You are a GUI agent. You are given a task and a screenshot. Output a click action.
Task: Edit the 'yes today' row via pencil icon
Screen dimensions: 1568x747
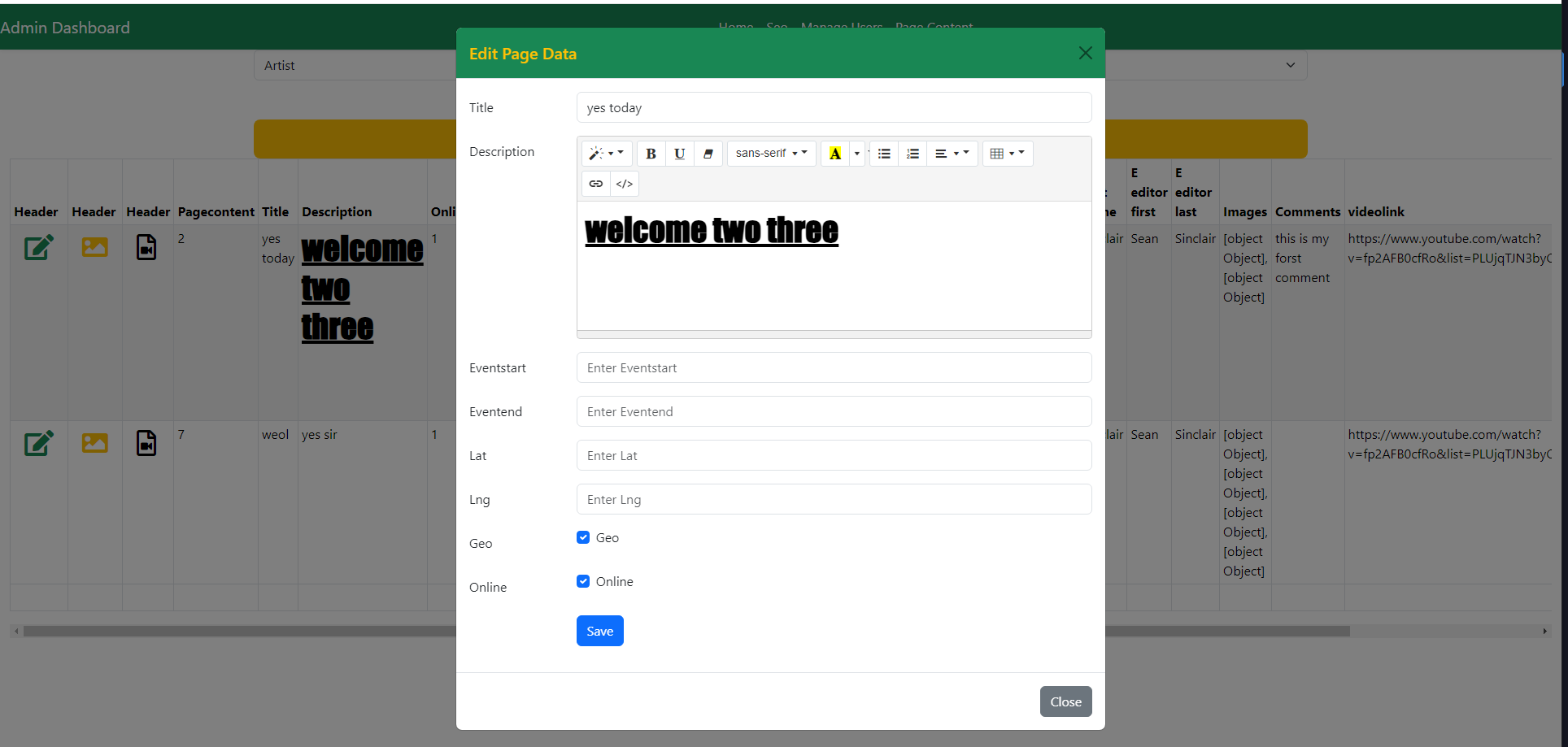39,247
